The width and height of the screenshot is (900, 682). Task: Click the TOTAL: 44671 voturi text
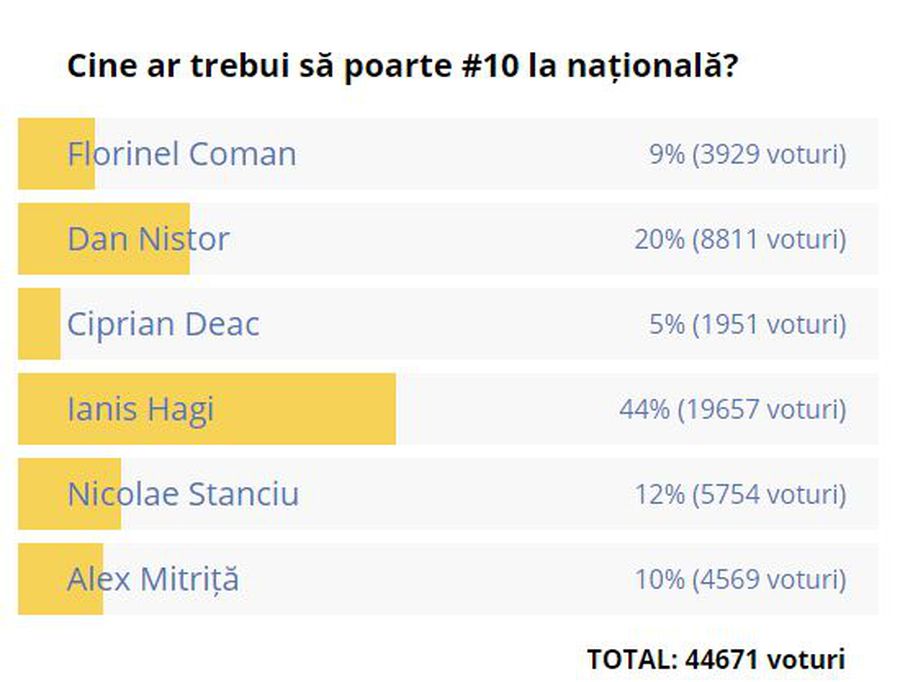716,658
